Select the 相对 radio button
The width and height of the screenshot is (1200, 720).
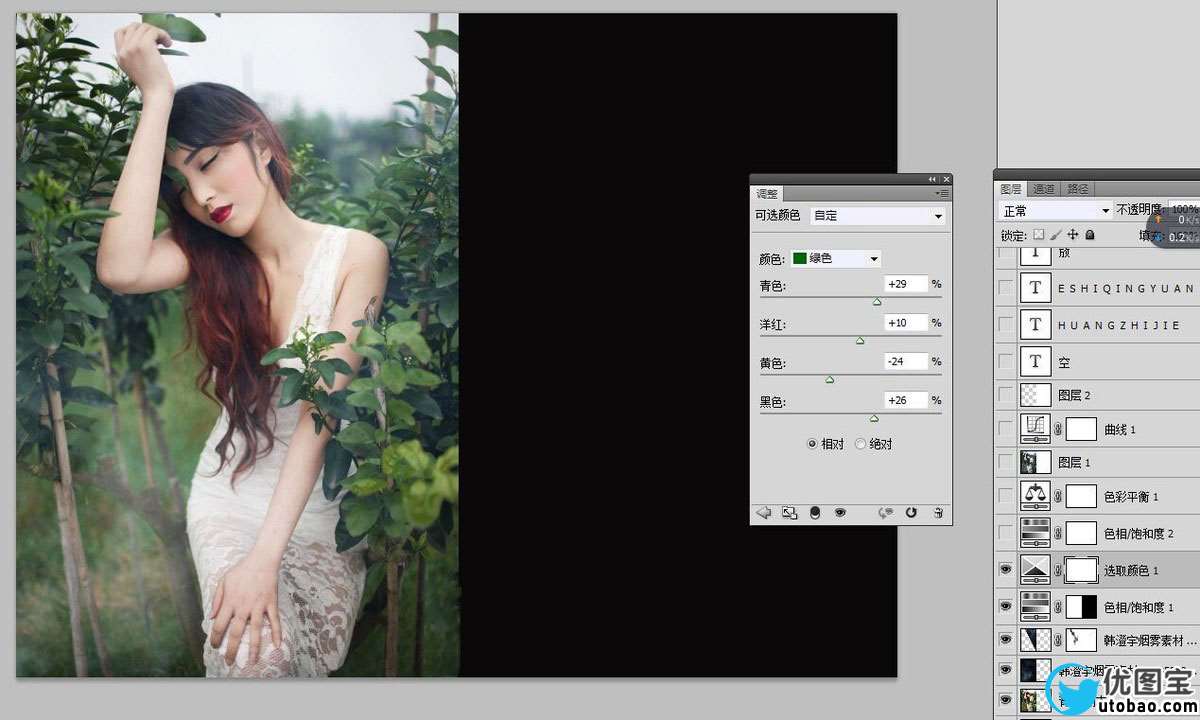point(812,444)
